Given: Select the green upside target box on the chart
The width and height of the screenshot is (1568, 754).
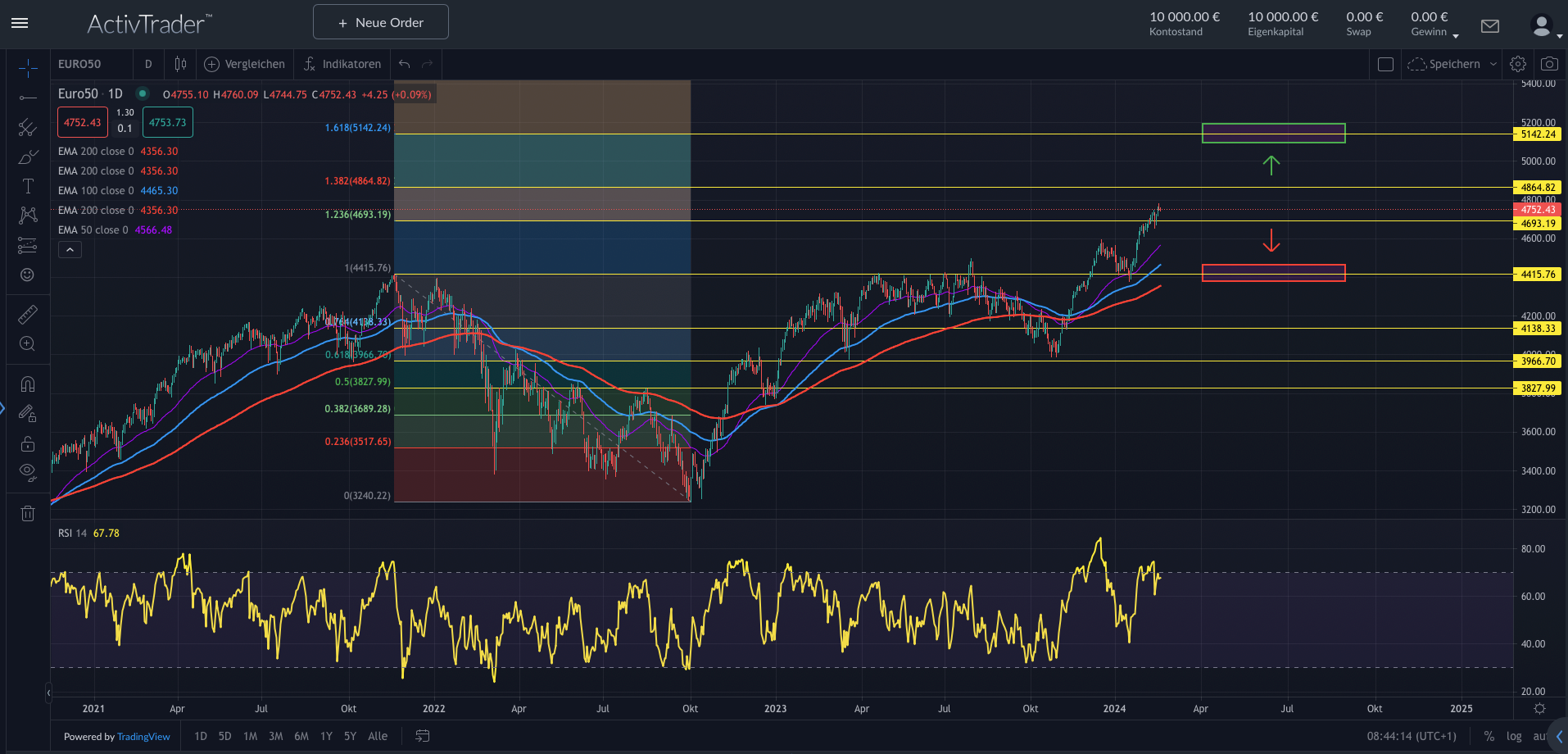Looking at the screenshot, I should [x=1272, y=132].
